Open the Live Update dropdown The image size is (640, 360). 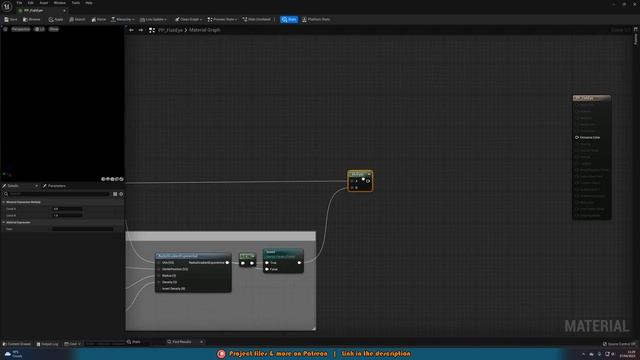click(x=153, y=20)
